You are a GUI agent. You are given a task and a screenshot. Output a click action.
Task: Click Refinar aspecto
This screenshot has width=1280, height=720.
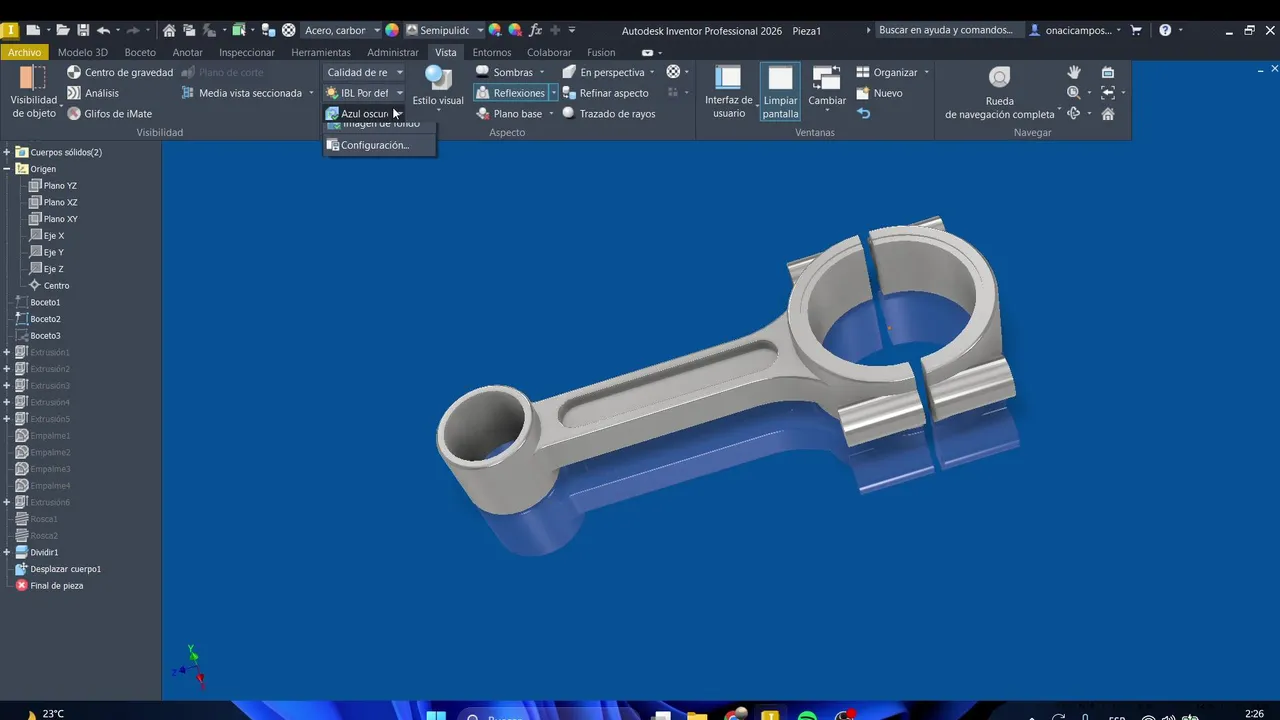(605, 93)
